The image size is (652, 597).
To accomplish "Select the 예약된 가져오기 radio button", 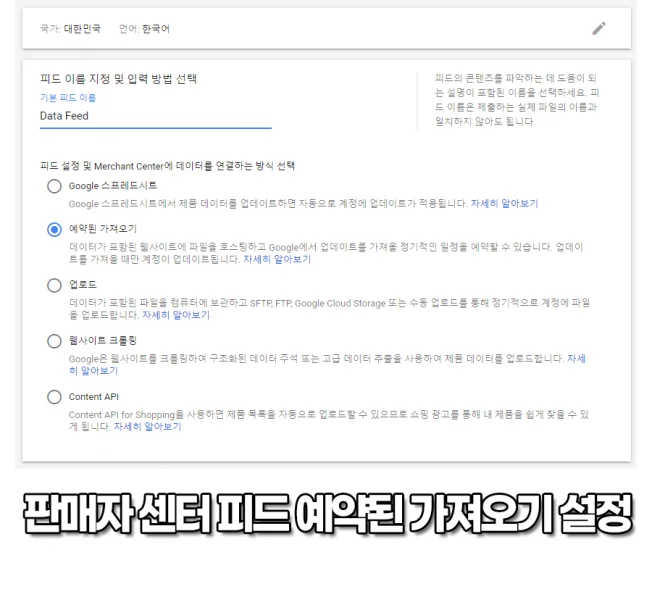I will tap(54, 229).
